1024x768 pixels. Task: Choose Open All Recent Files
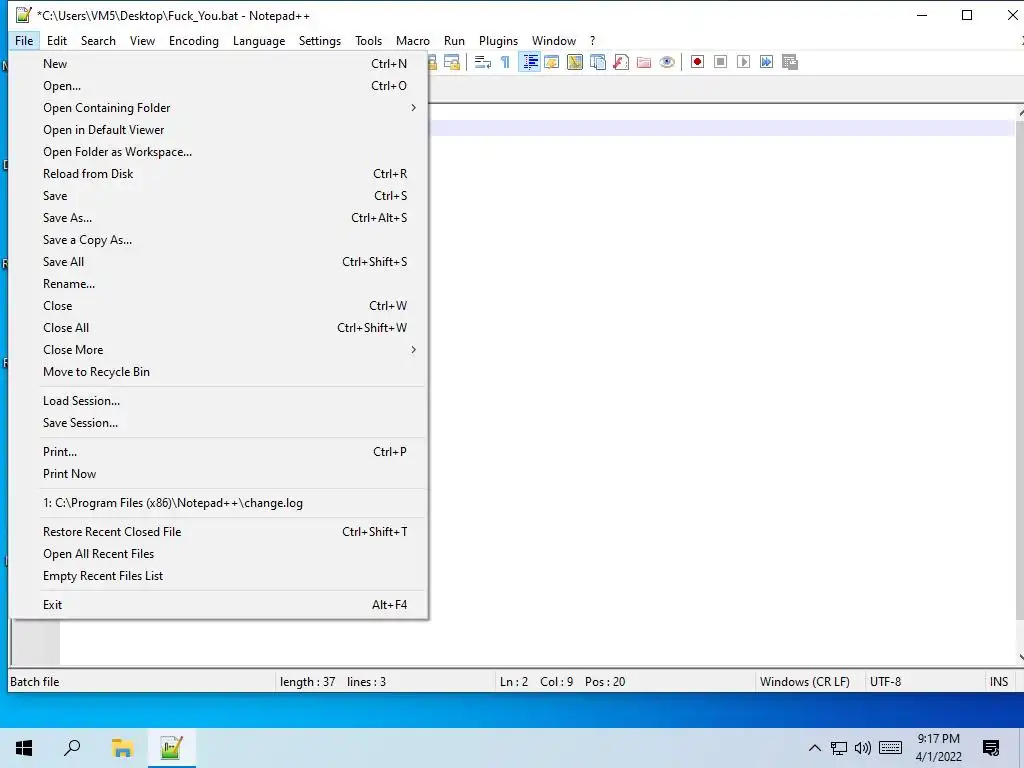(x=219, y=554)
